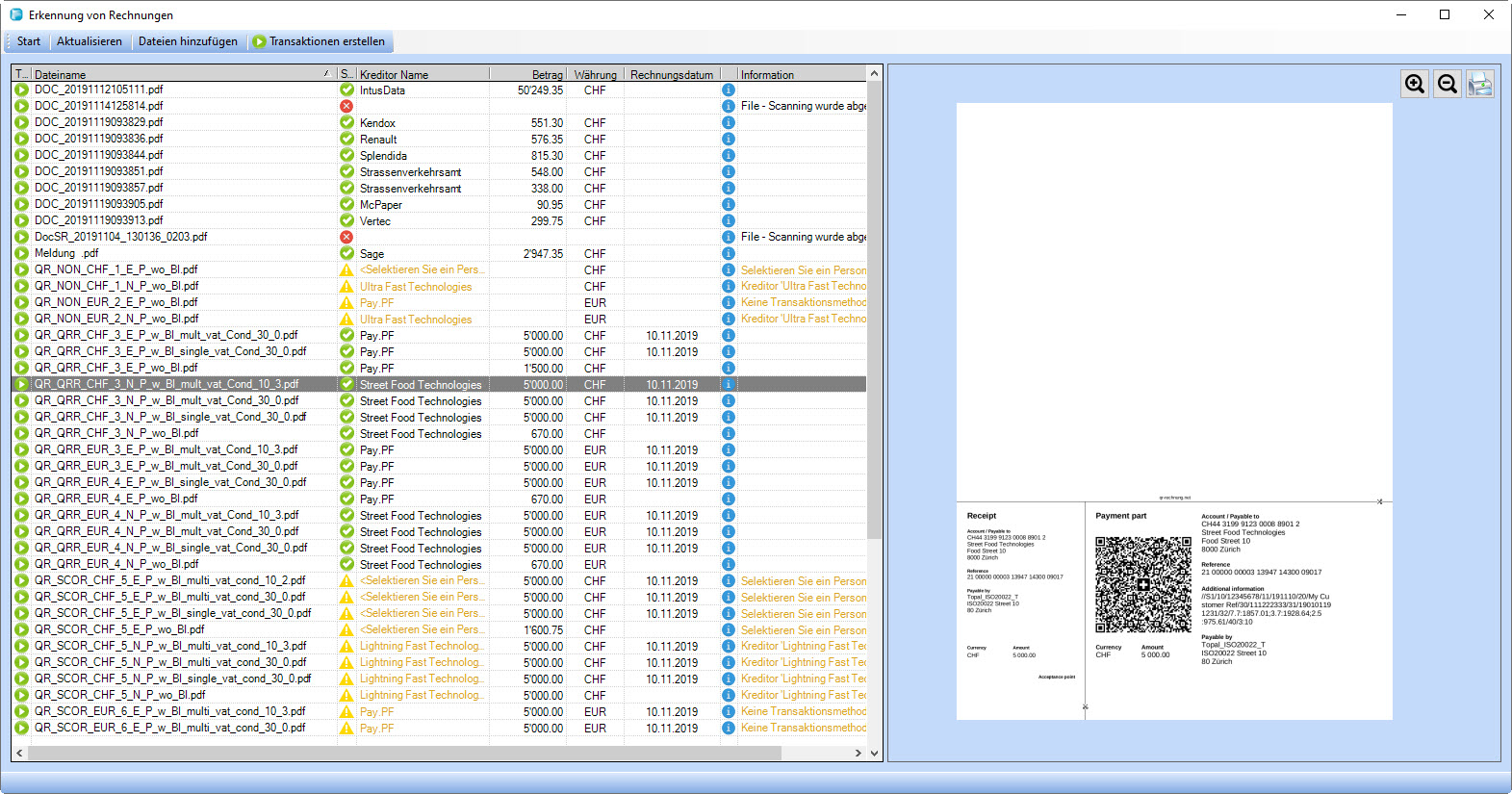Zoom in on the invoice preview
Viewport: 1512px width, 794px height.
(1415, 85)
